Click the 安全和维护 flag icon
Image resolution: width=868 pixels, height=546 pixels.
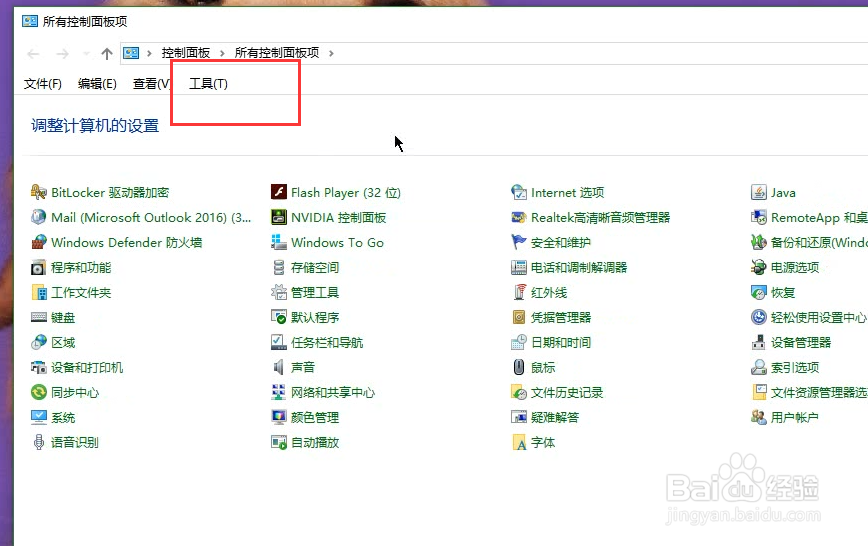coord(519,242)
